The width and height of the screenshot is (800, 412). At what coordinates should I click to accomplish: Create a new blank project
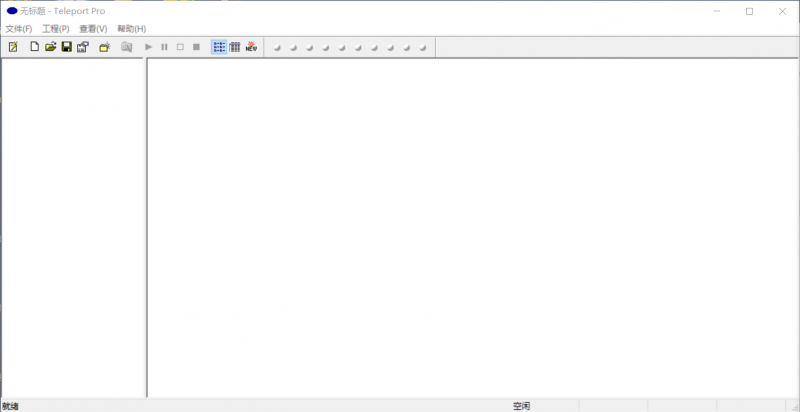[x=34, y=47]
